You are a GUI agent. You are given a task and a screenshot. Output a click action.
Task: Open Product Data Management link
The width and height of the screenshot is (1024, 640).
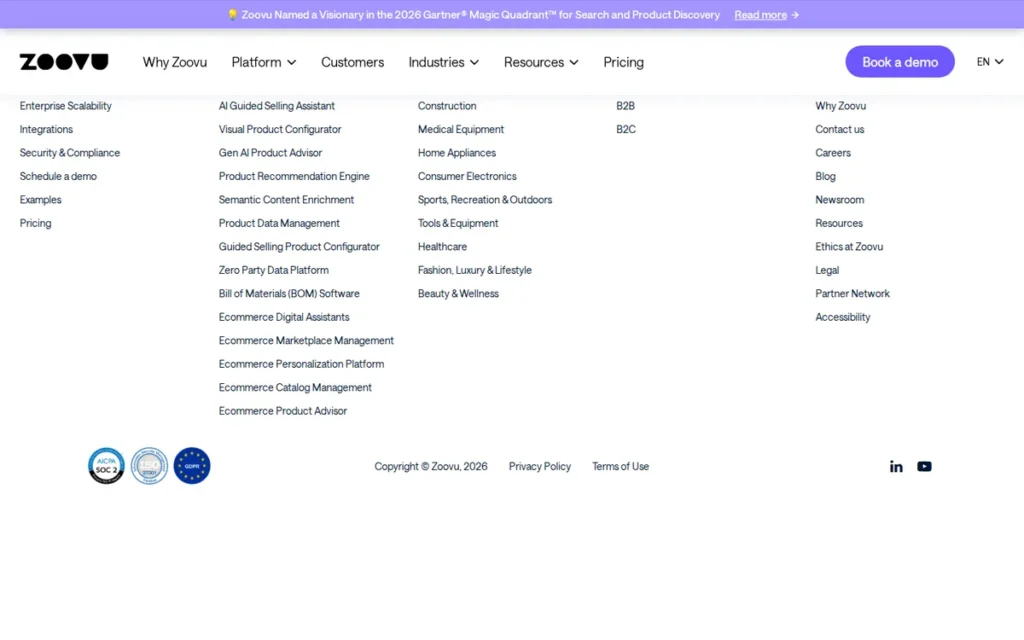[x=279, y=223]
